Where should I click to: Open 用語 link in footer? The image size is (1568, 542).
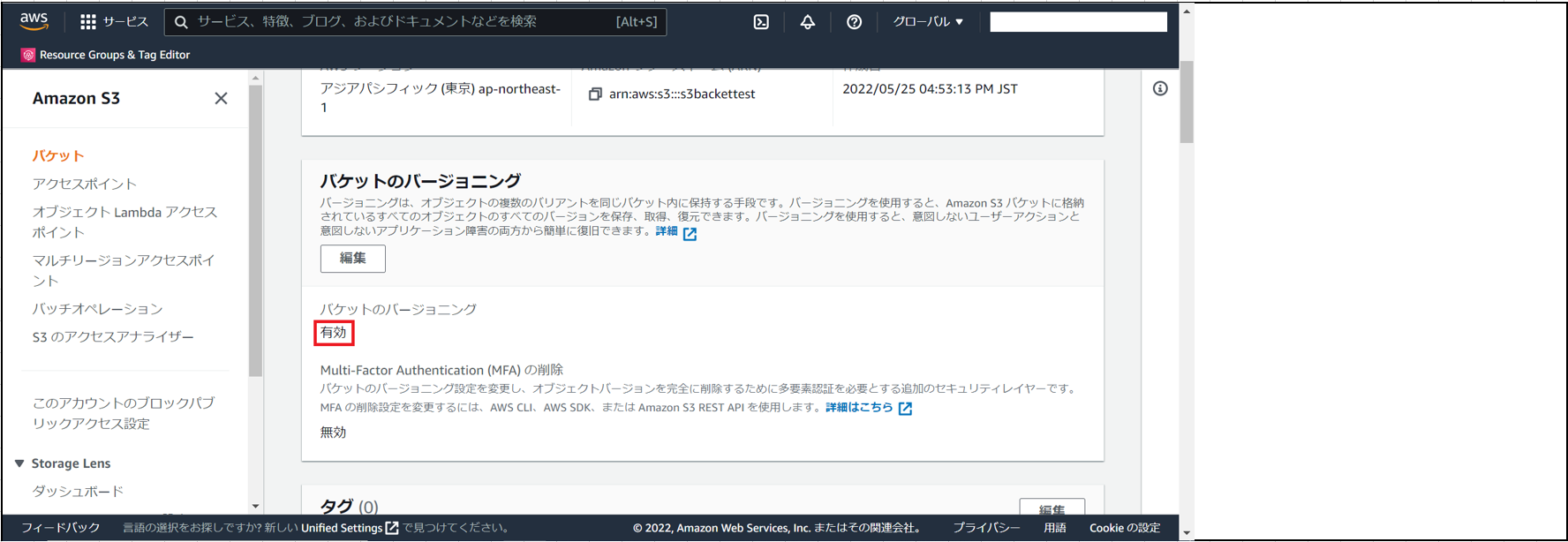point(1055,528)
